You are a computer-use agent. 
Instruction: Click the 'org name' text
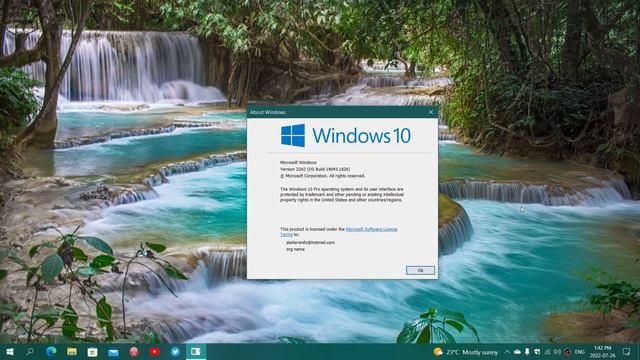pos(295,249)
